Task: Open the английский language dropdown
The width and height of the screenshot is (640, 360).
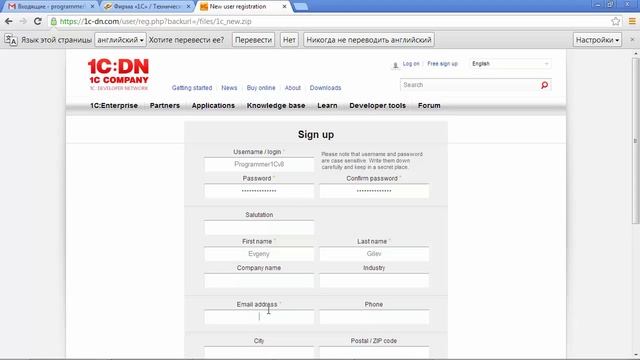Action: pos(120,40)
